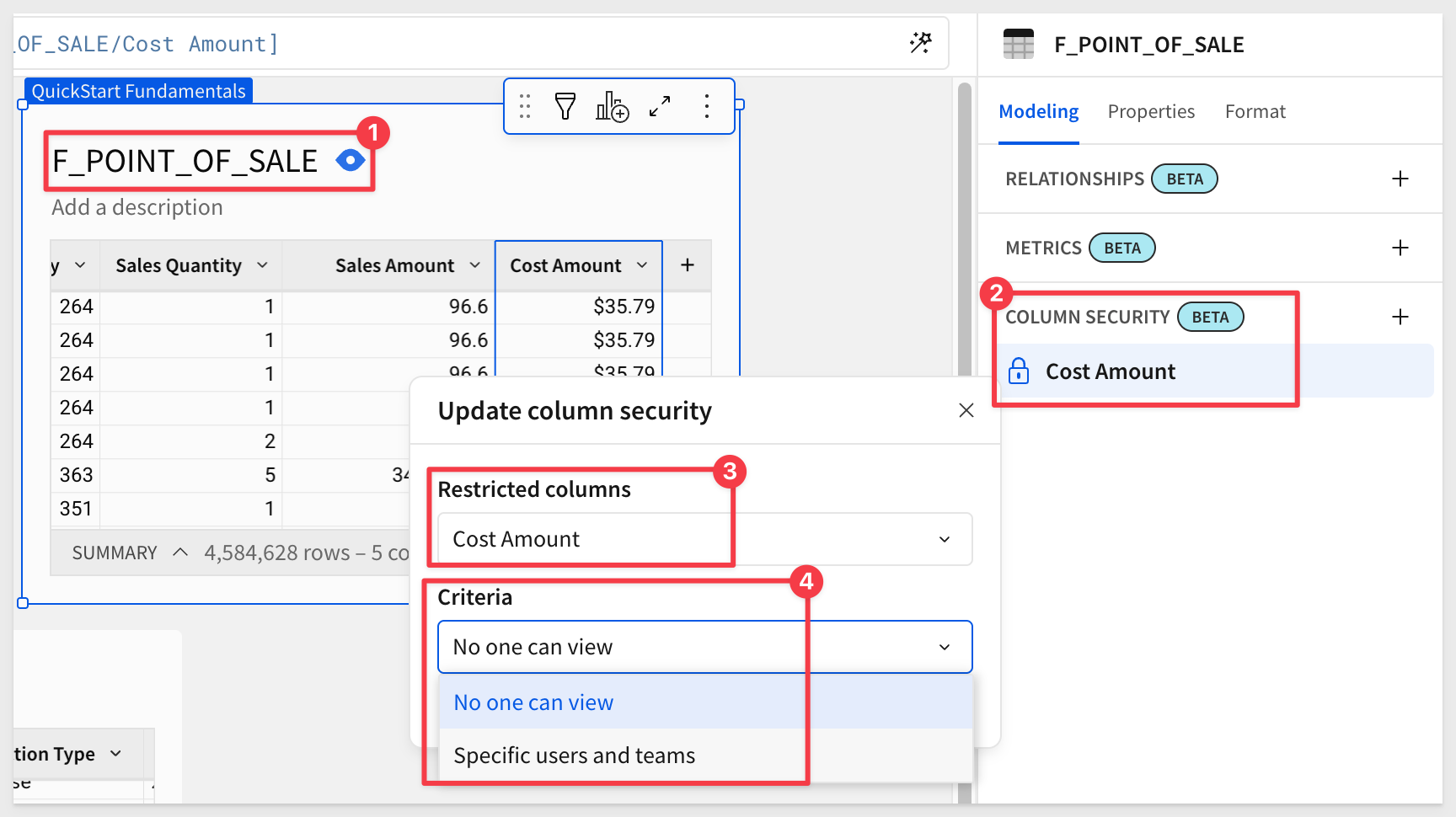The width and height of the screenshot is (1456, 817).
Task: Open the Sales Quantity column menu
Action: pos(262,265)
